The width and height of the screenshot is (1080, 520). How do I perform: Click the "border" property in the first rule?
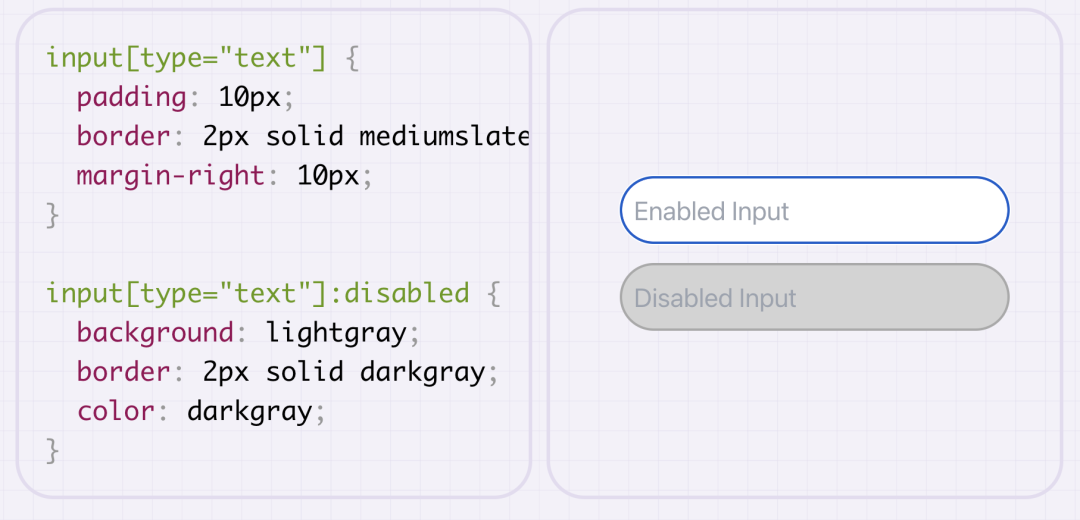pos(123,137)
